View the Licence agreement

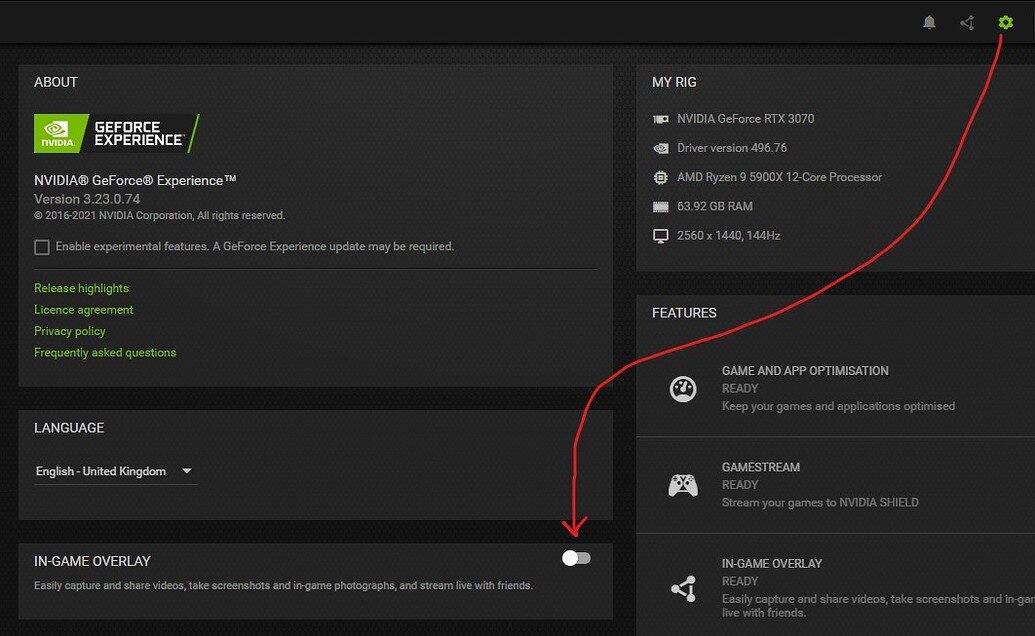coord(83,310)
